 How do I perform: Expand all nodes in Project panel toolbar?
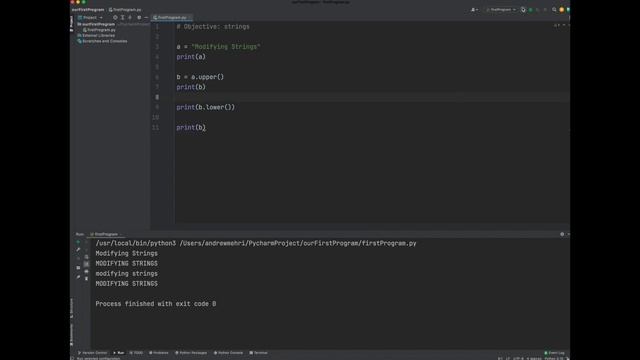pyautogui.click(x=122, y=18)
